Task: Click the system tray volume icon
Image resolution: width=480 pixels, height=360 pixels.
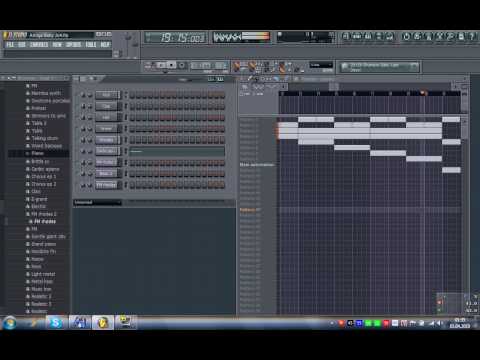Action: [440, 323]
